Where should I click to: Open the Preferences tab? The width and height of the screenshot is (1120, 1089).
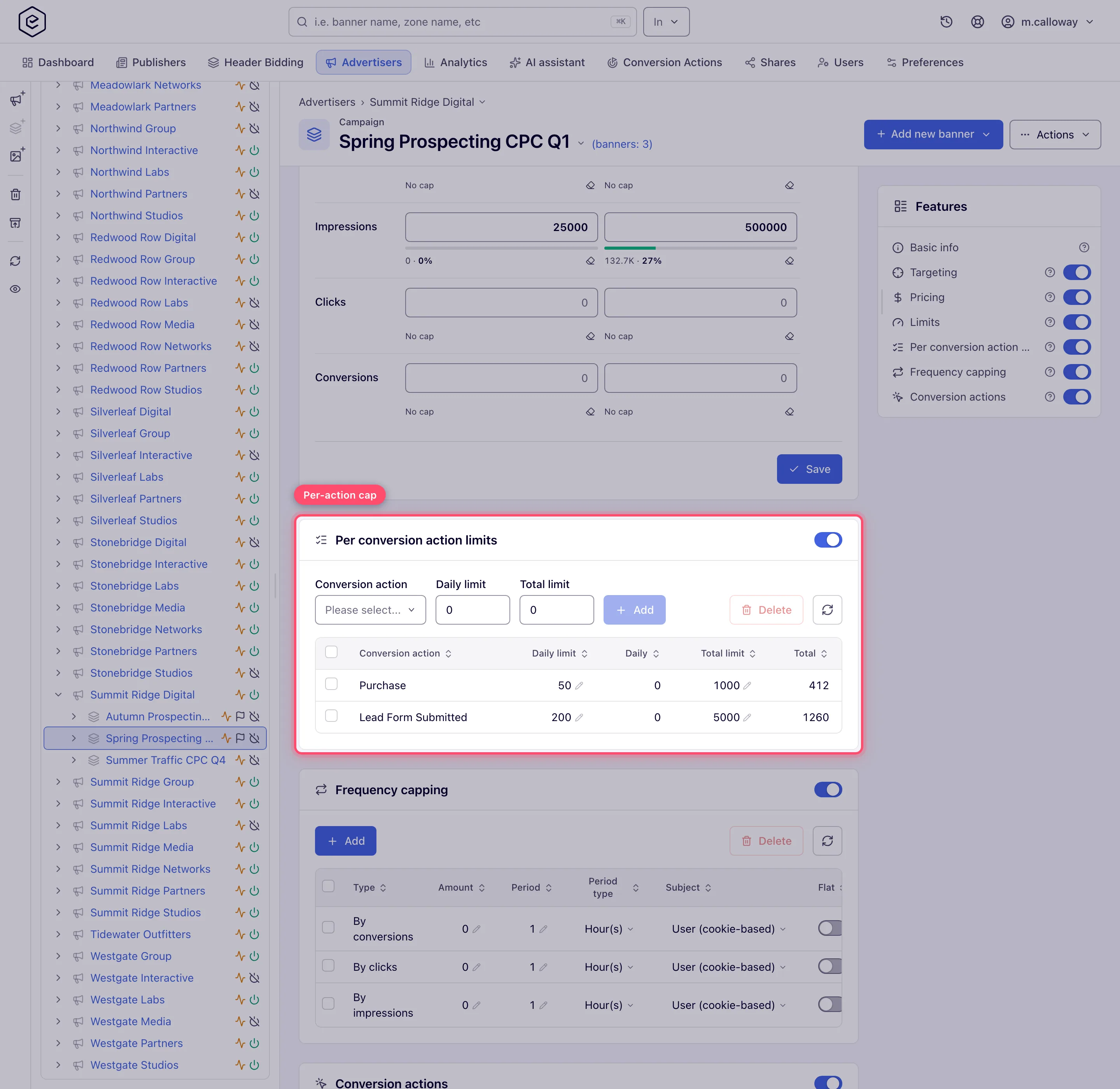(924, 62)
